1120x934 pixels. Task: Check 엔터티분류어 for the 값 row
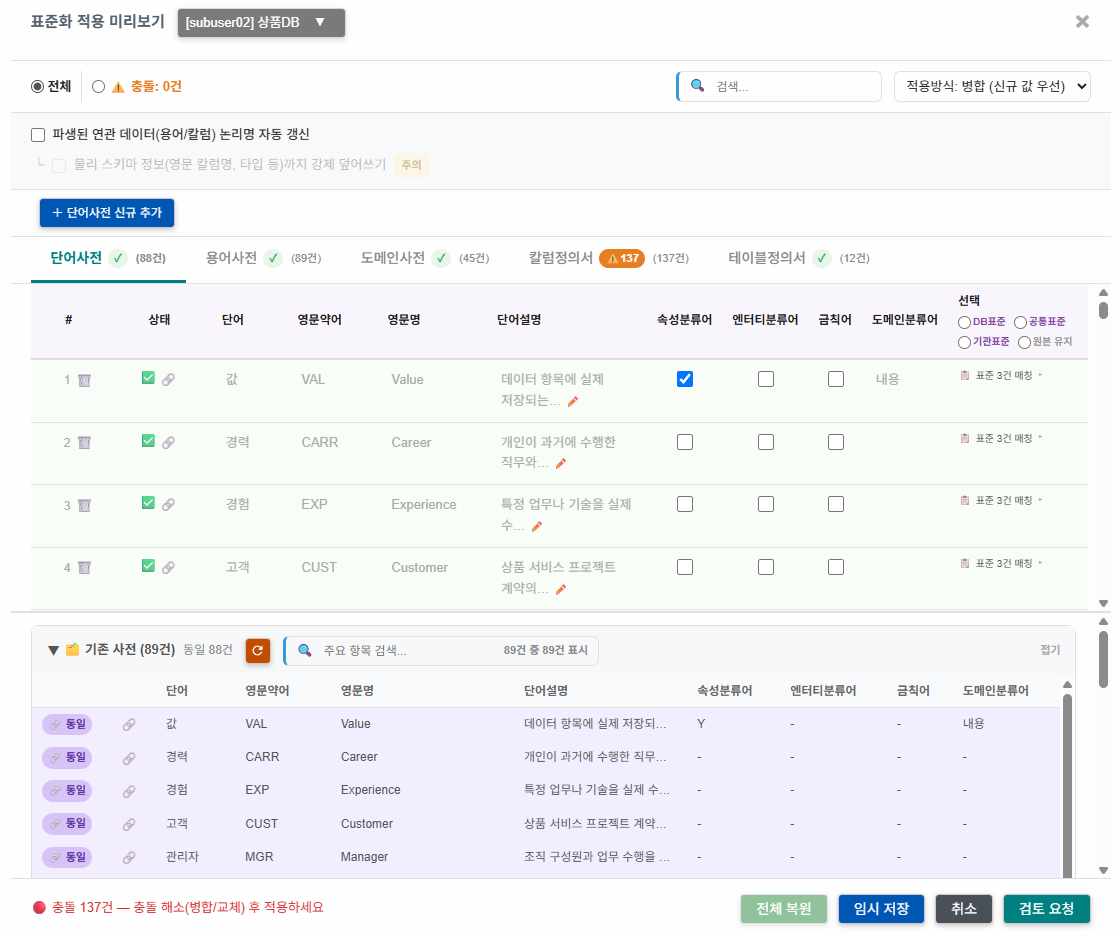point(766,379)
